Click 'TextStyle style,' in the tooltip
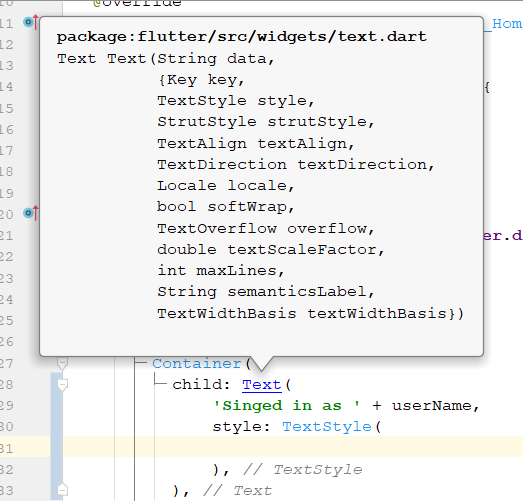This screenshot has width=523, height=501. pos(236,101)
